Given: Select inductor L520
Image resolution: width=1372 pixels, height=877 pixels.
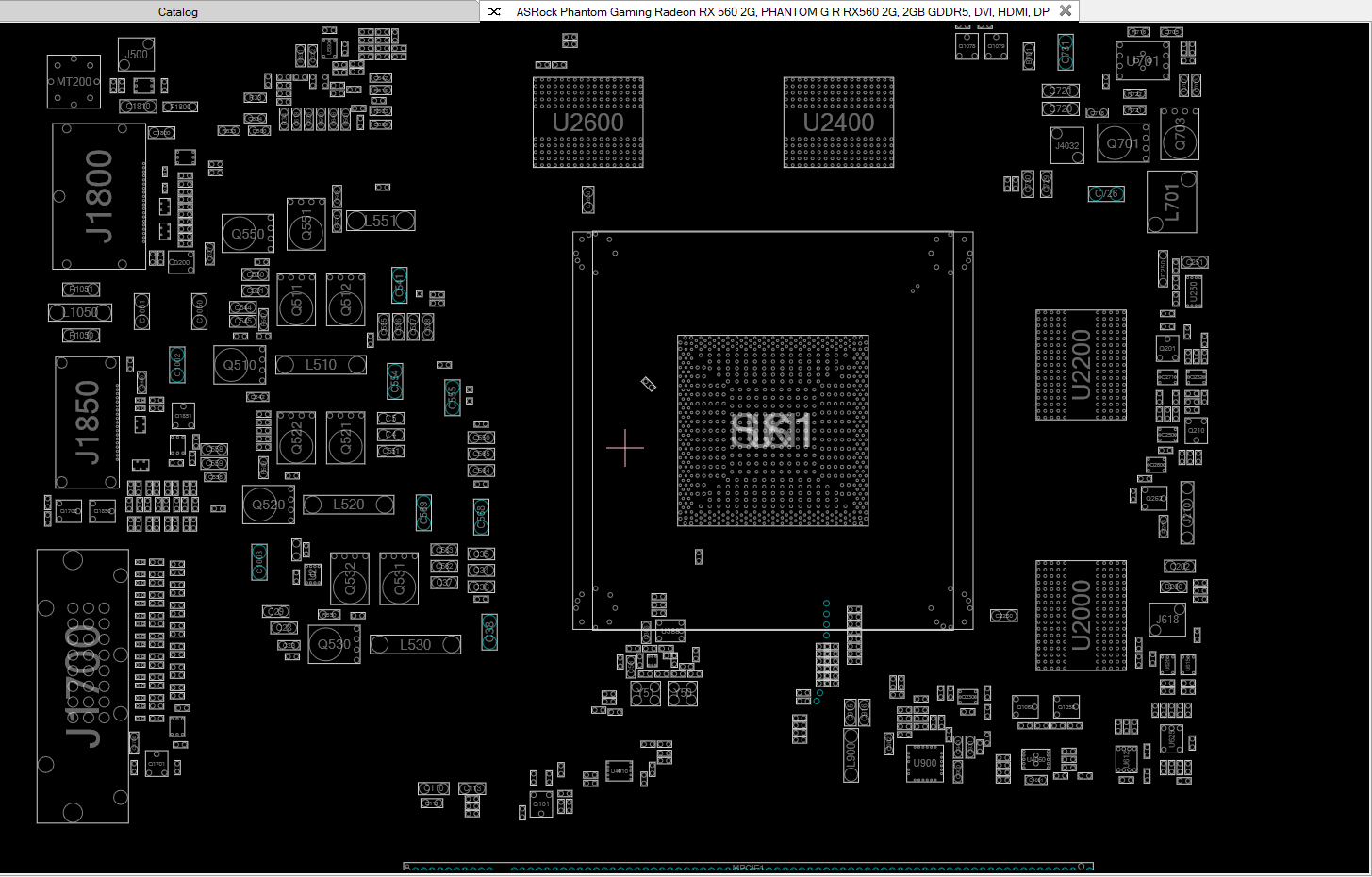Looking at the screenshot, I should (x=348, y=505).
